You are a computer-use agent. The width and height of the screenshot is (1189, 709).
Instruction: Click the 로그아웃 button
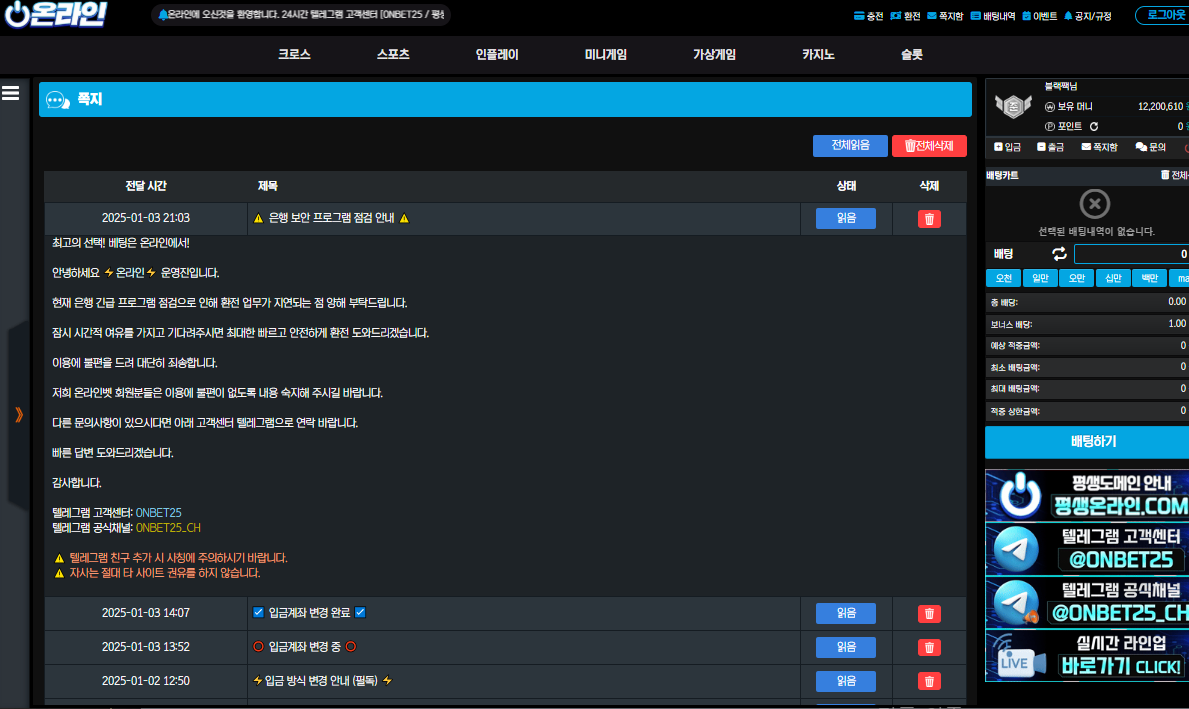coord(1164,15)
